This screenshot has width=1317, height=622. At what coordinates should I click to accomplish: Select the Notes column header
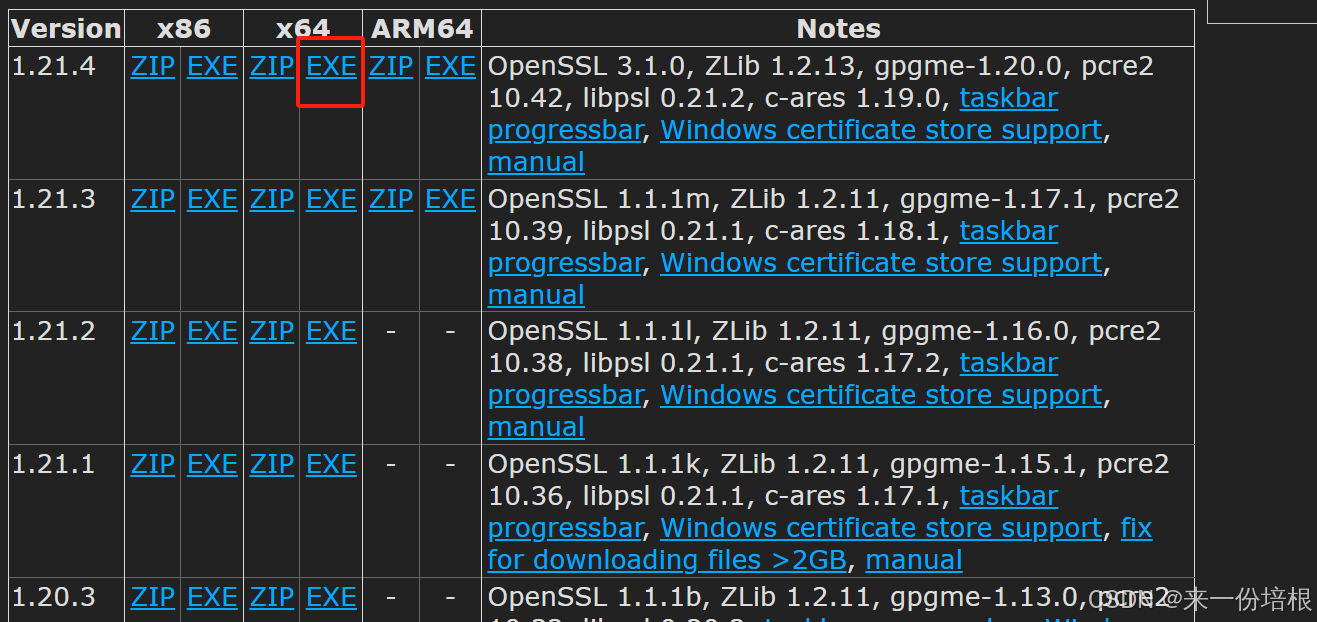(838, 29)
